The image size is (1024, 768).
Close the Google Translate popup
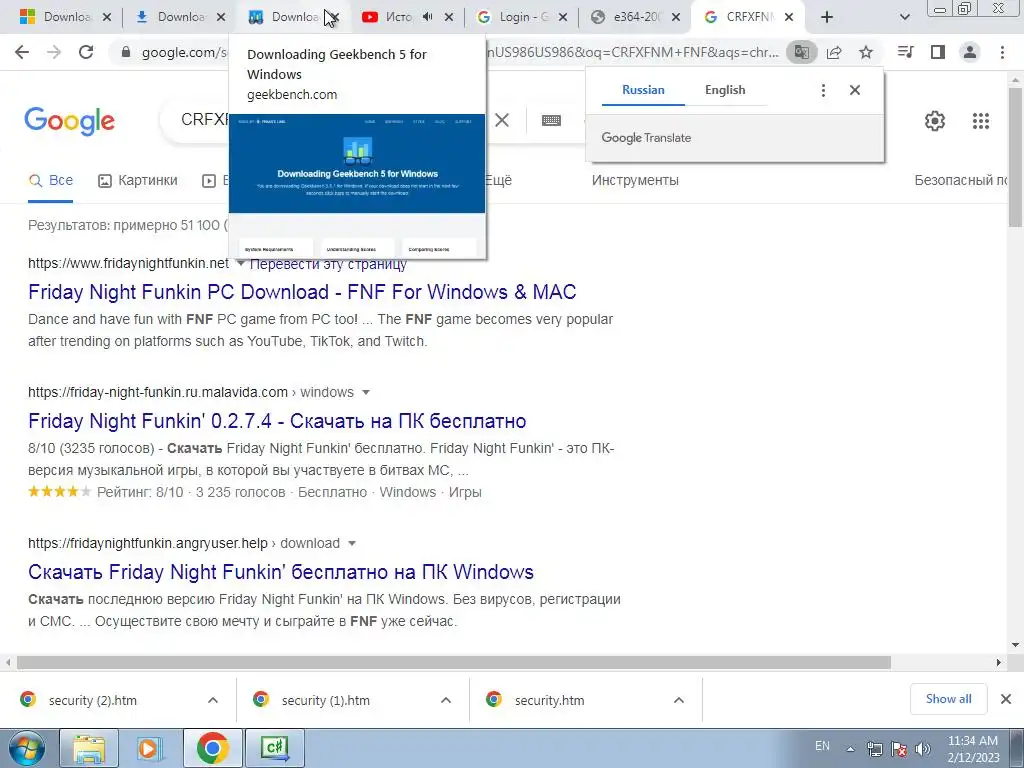point(855,90)
